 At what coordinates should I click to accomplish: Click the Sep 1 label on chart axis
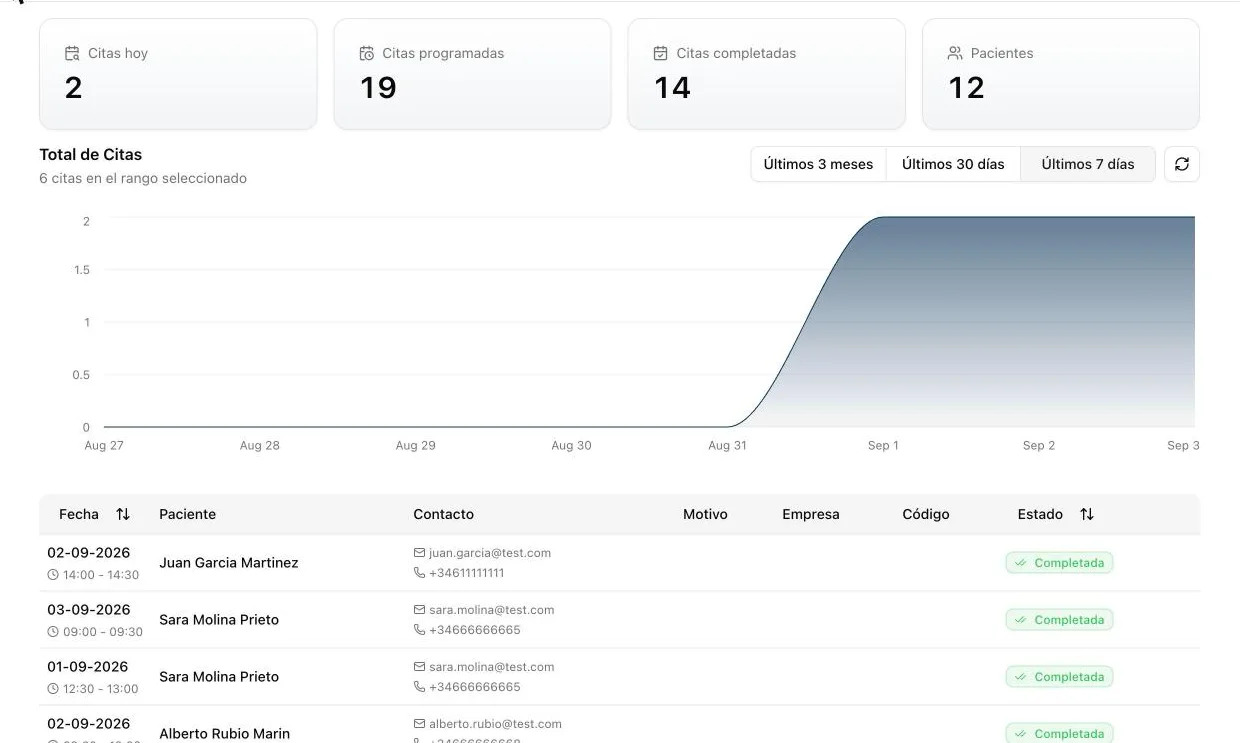[883, 446]
